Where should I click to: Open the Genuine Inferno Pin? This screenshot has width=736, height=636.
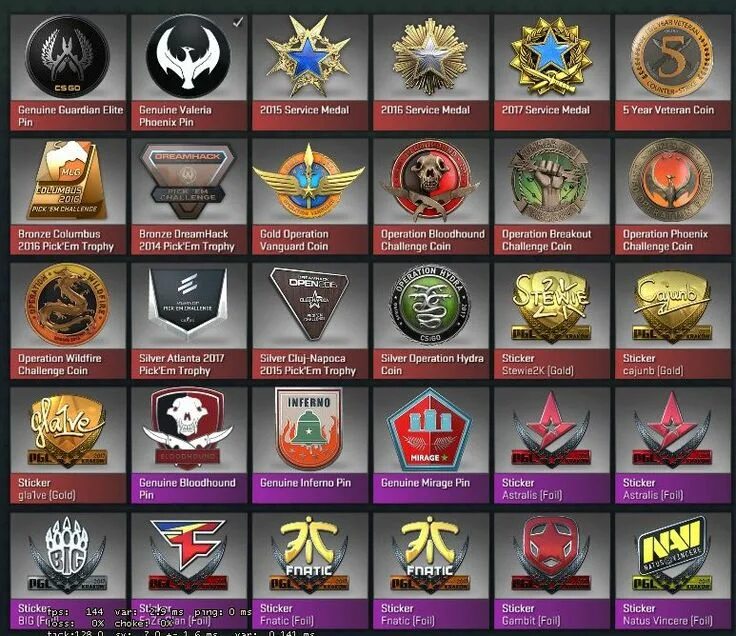pyautogui.click(x=310, y=445)
